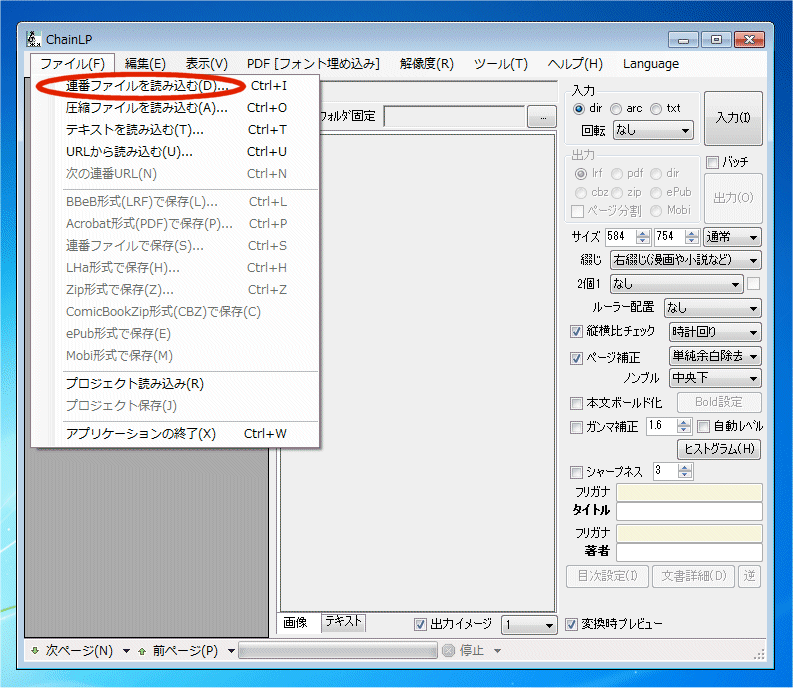Open the 2個1 dropdown
Viewport: 793px width, 688px height.
676,284
